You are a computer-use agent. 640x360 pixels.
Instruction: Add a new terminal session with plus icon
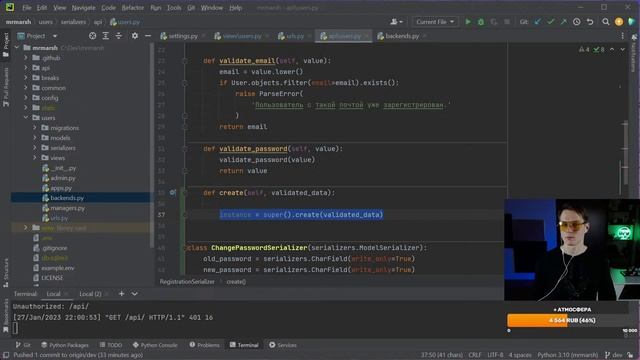click(121, 293)
